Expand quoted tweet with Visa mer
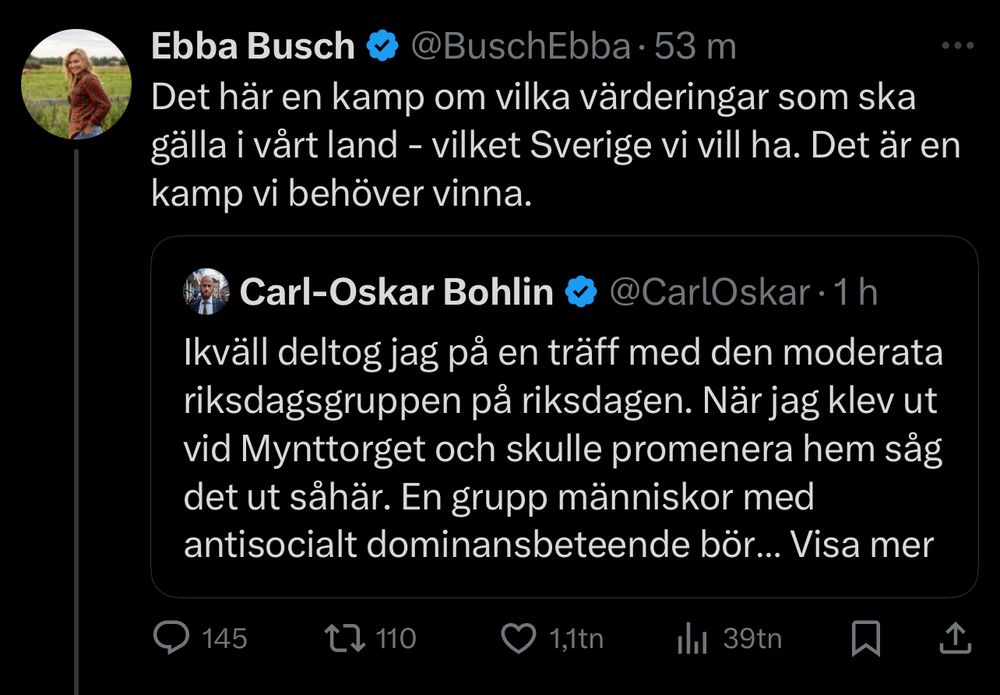Screen dimensions: 1000x695 click(x=861, y=545)
